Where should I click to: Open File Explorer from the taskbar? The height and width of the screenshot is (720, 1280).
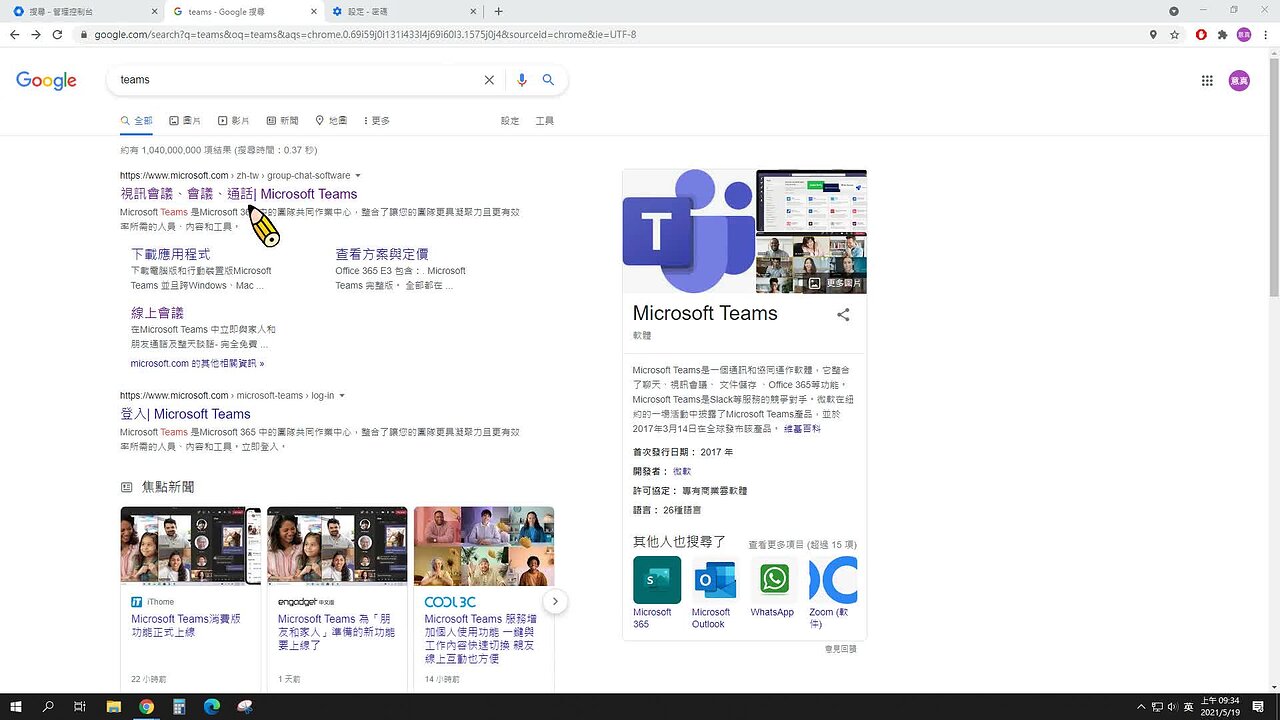(114, 706)
